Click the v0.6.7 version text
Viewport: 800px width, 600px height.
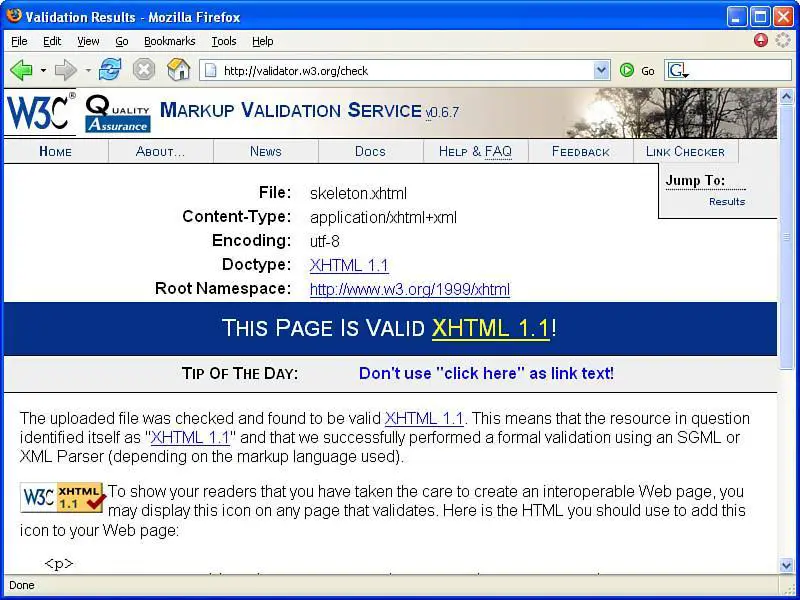[x=442, y=112]
